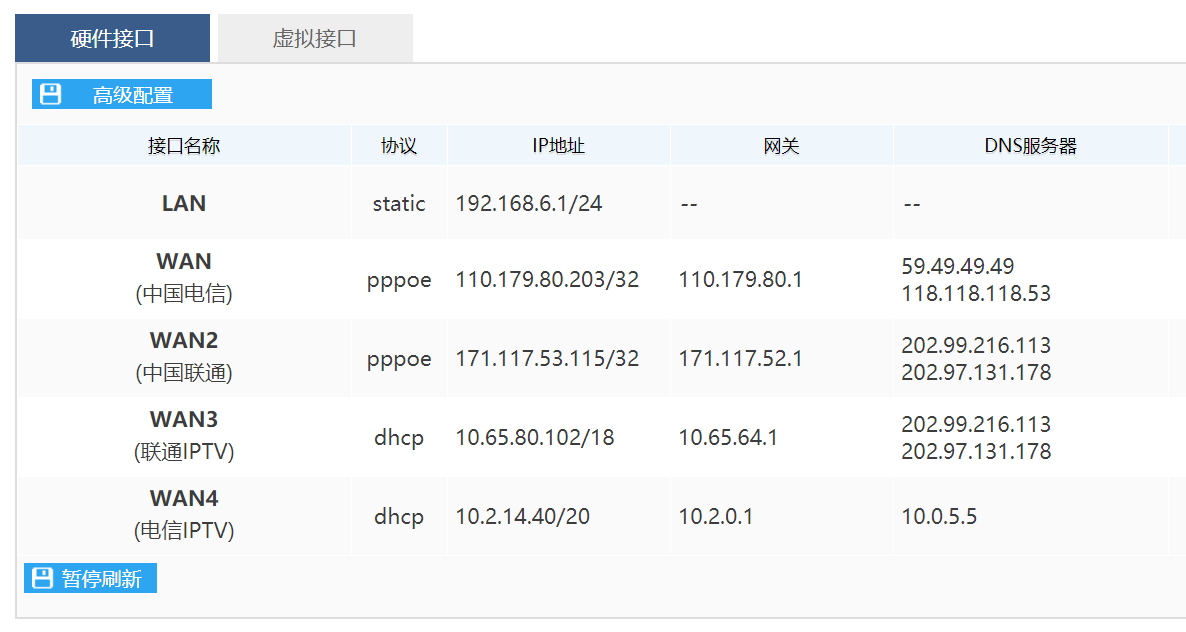Click DNS server 10.0.5.5
Viewport: 1186px width, 632px height.
point(939,516)
